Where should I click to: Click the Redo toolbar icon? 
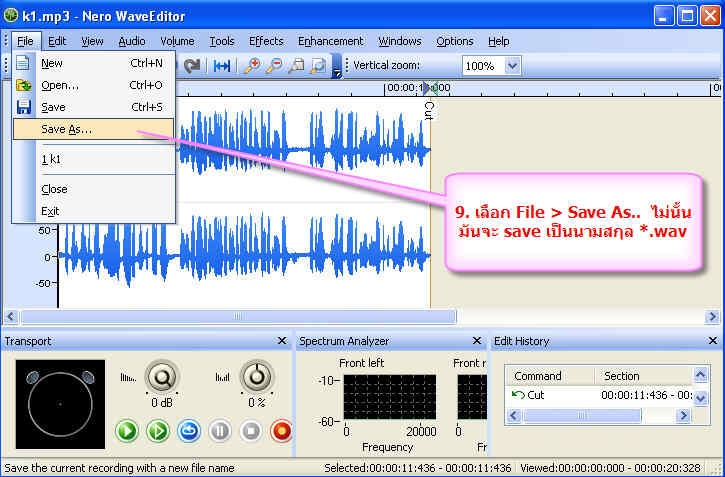[x=191, y=66]
